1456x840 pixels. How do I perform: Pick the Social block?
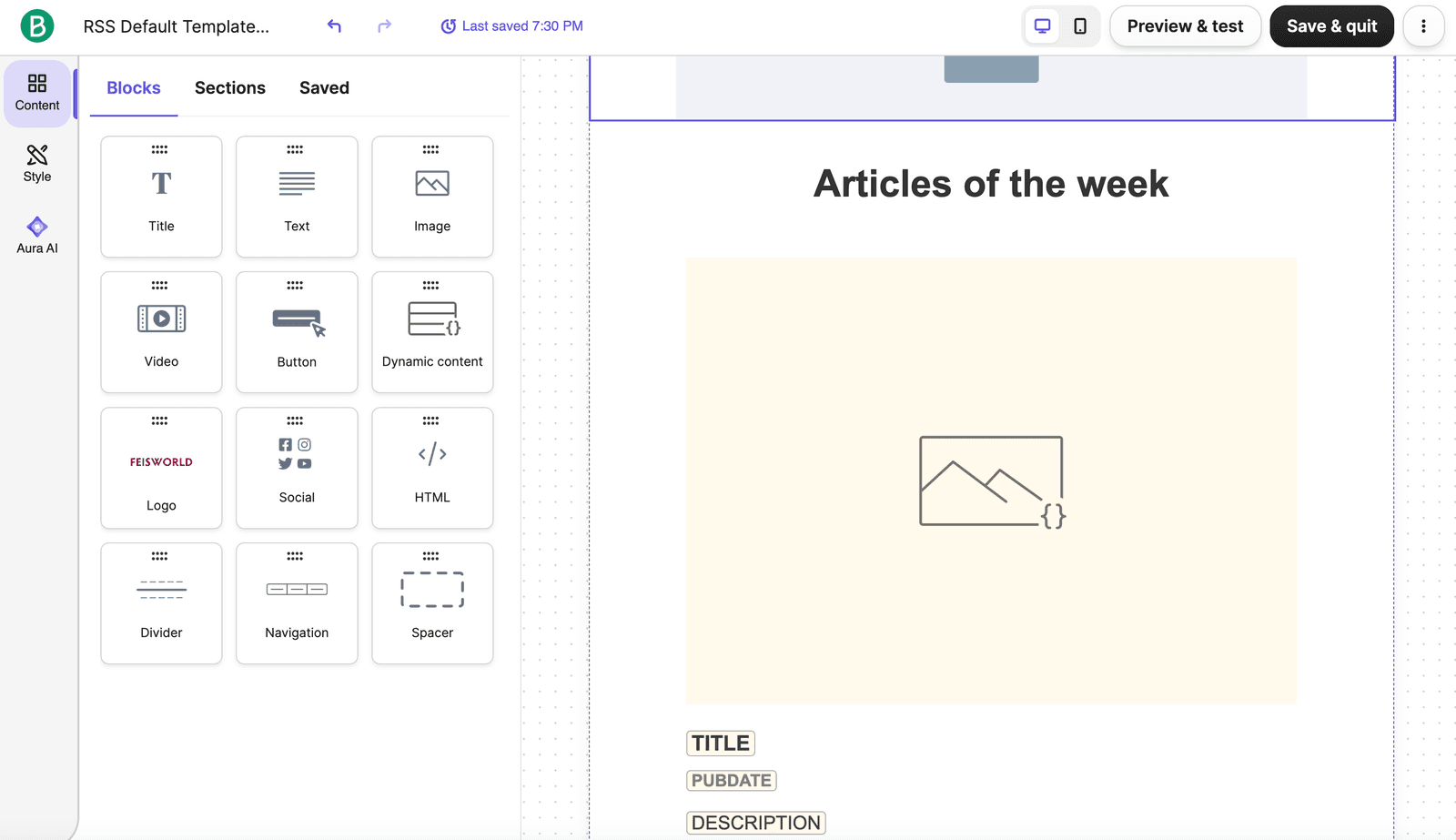(x=297, y=468)
